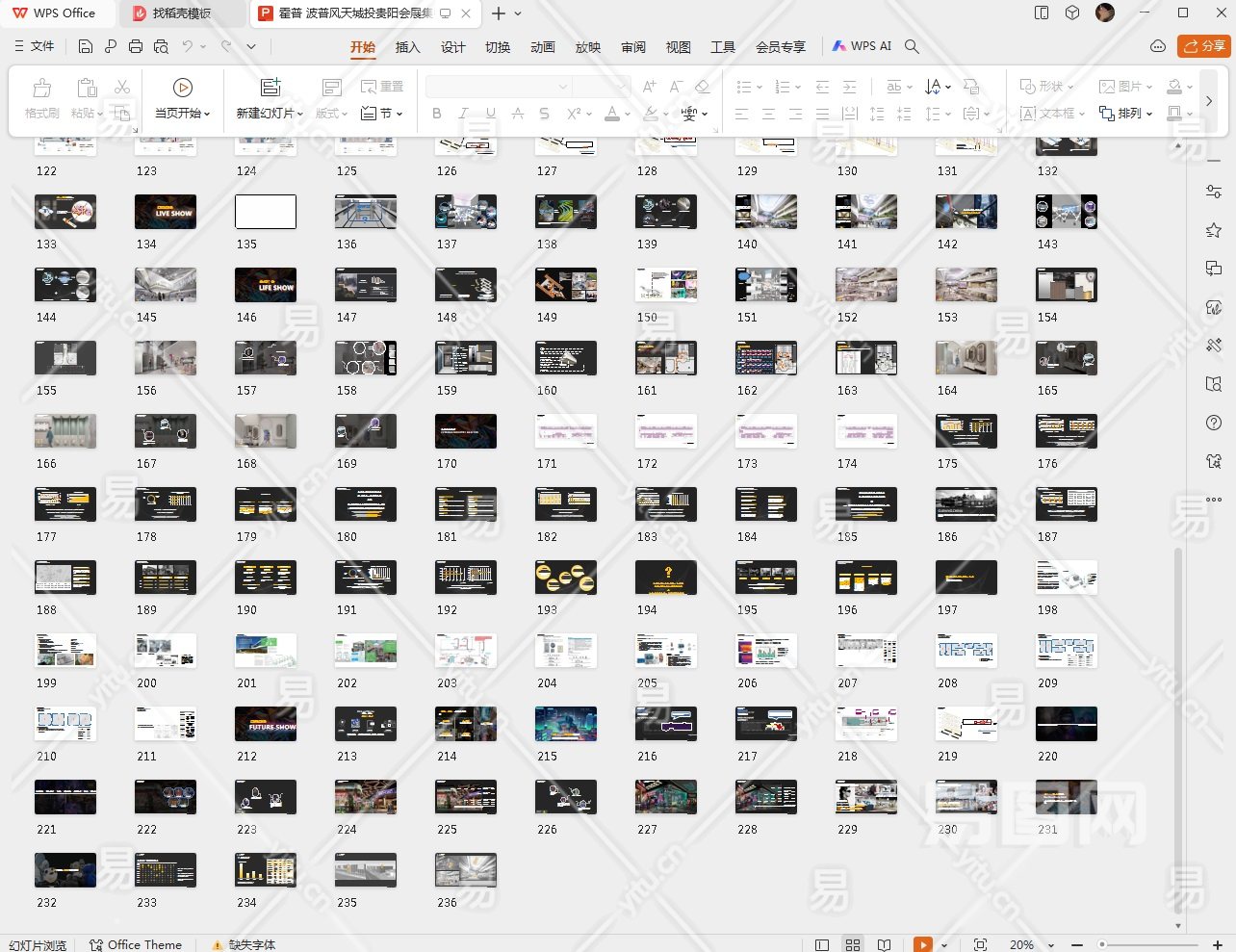1236x952 pixels.
Task: Click the fit-to-window icon in status bar
Action: point(980,944)
